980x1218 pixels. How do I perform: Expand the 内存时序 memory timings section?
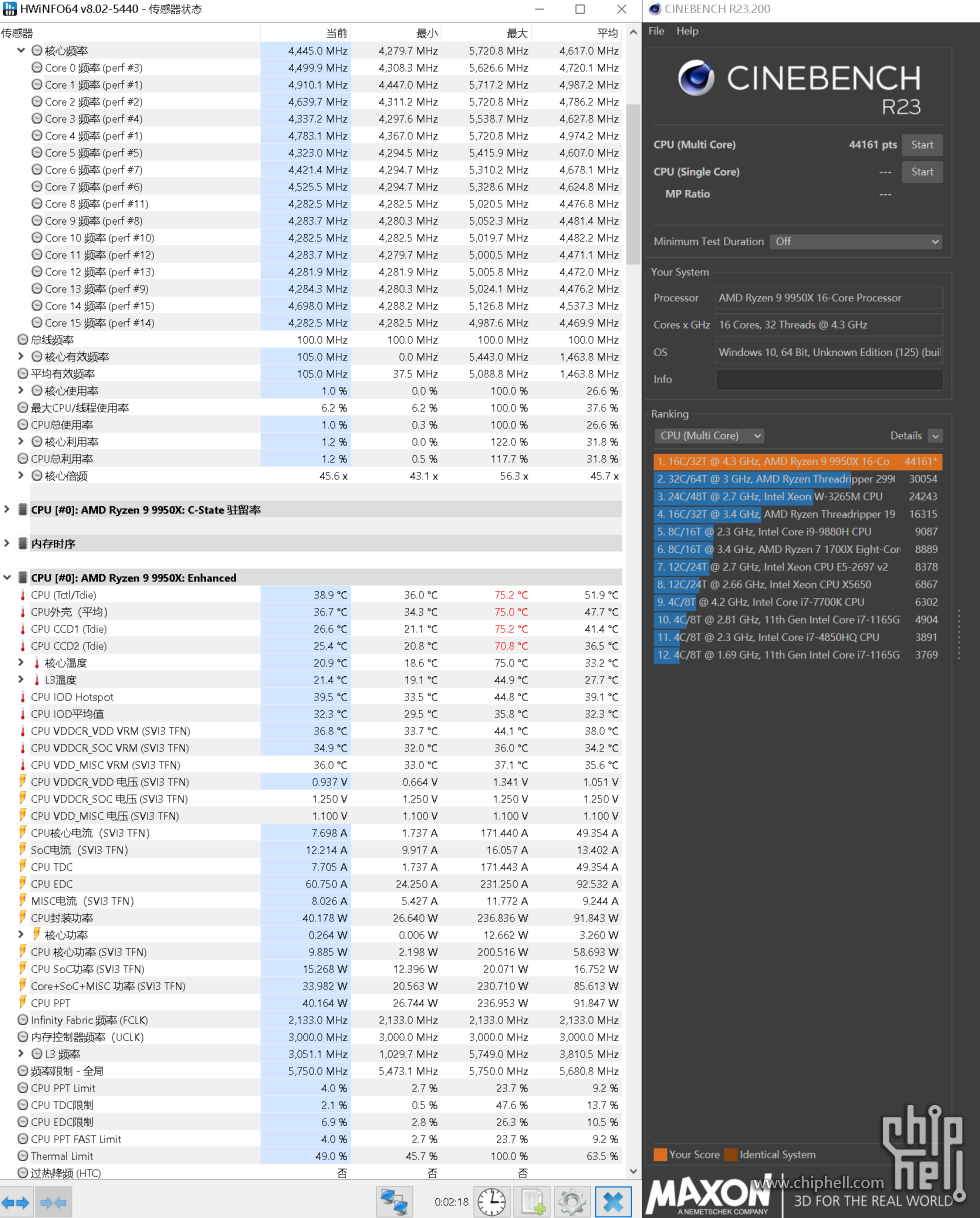point(8,544)
